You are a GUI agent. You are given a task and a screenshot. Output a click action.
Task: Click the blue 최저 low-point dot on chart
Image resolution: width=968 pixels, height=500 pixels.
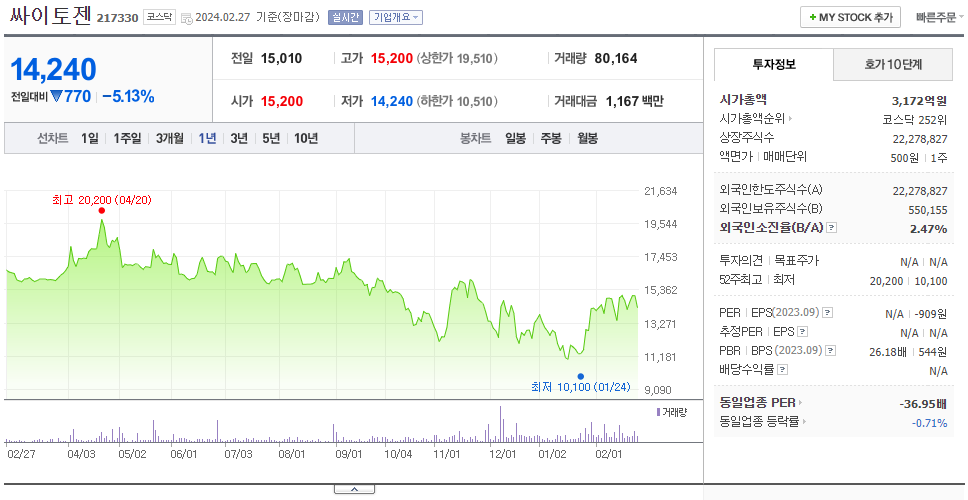point(580,376)
